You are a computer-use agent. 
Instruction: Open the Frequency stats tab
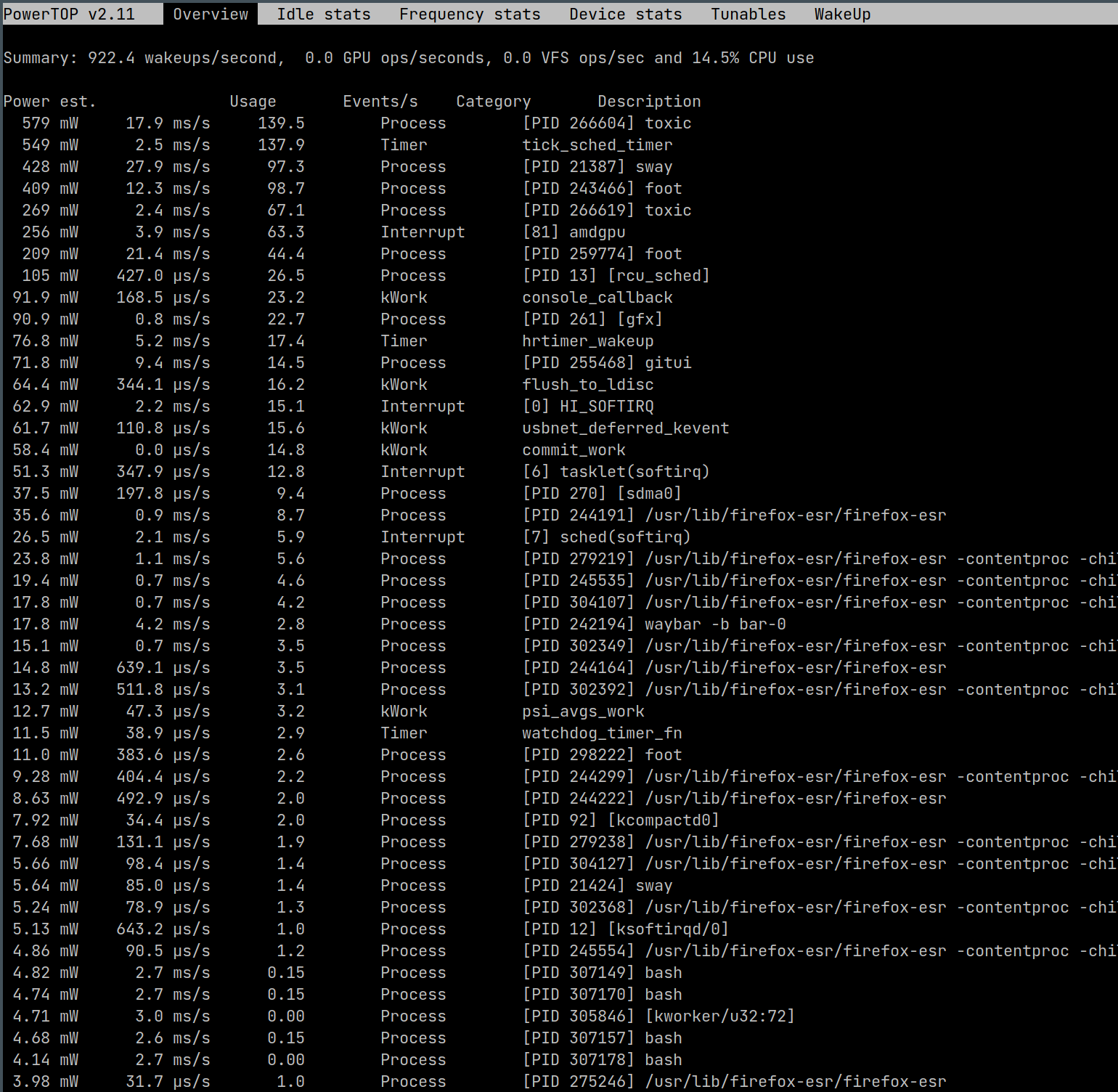click(470, 14)
